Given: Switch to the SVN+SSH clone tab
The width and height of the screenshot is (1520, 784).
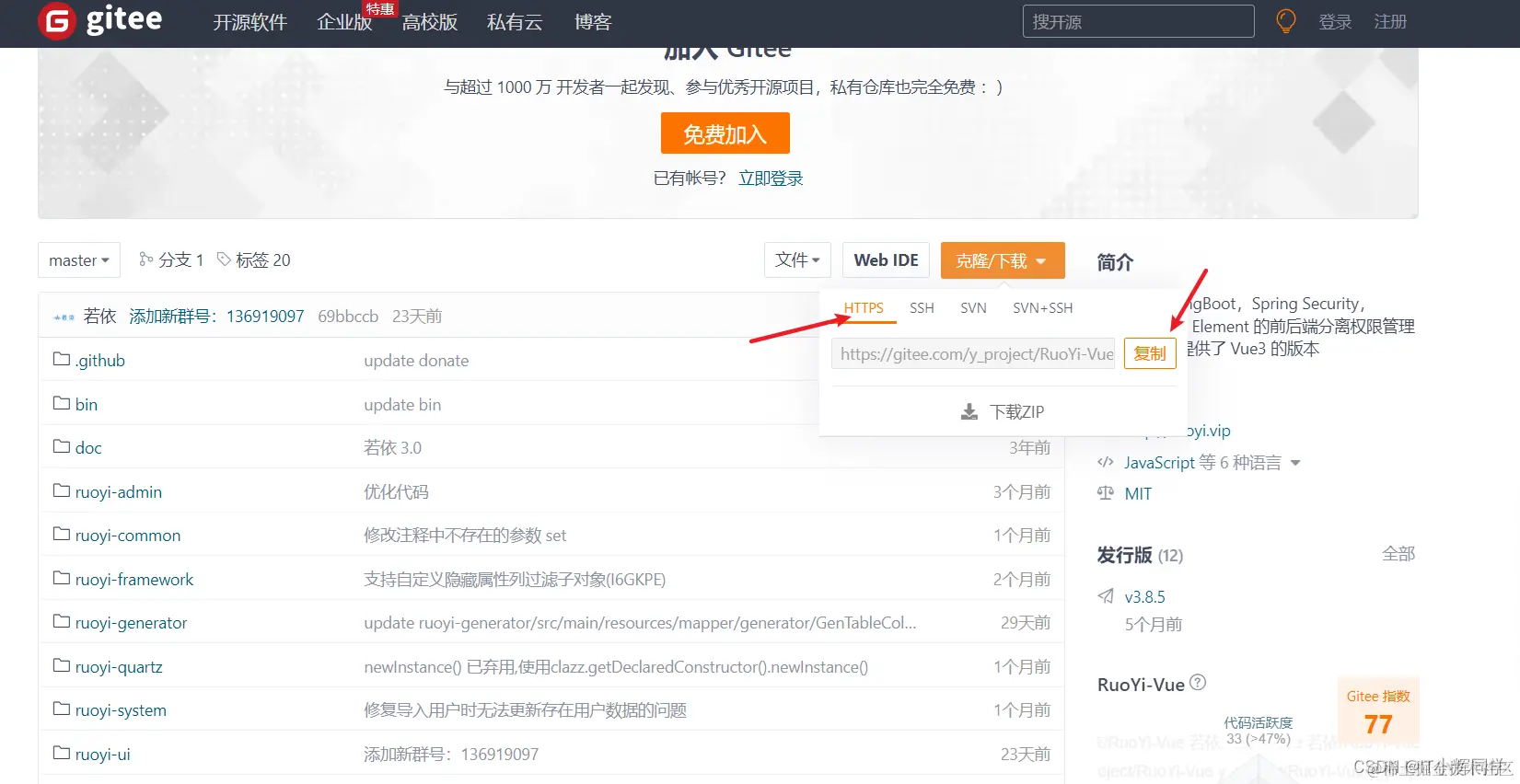Looking at the screenshot, I should click(x=1042, y=308).
